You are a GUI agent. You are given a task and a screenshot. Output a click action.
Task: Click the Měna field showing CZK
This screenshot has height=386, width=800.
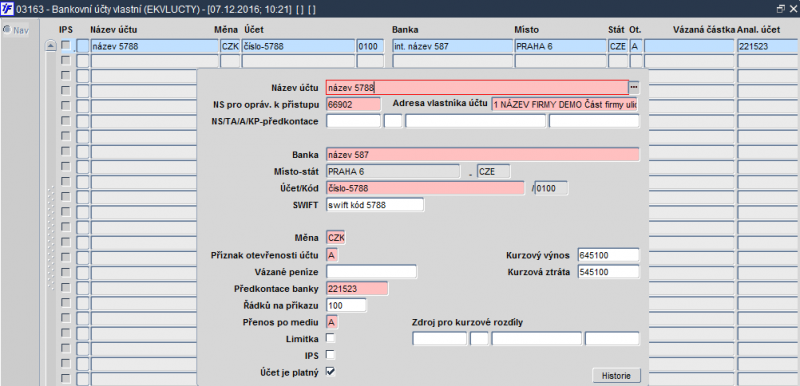(336, 238)
